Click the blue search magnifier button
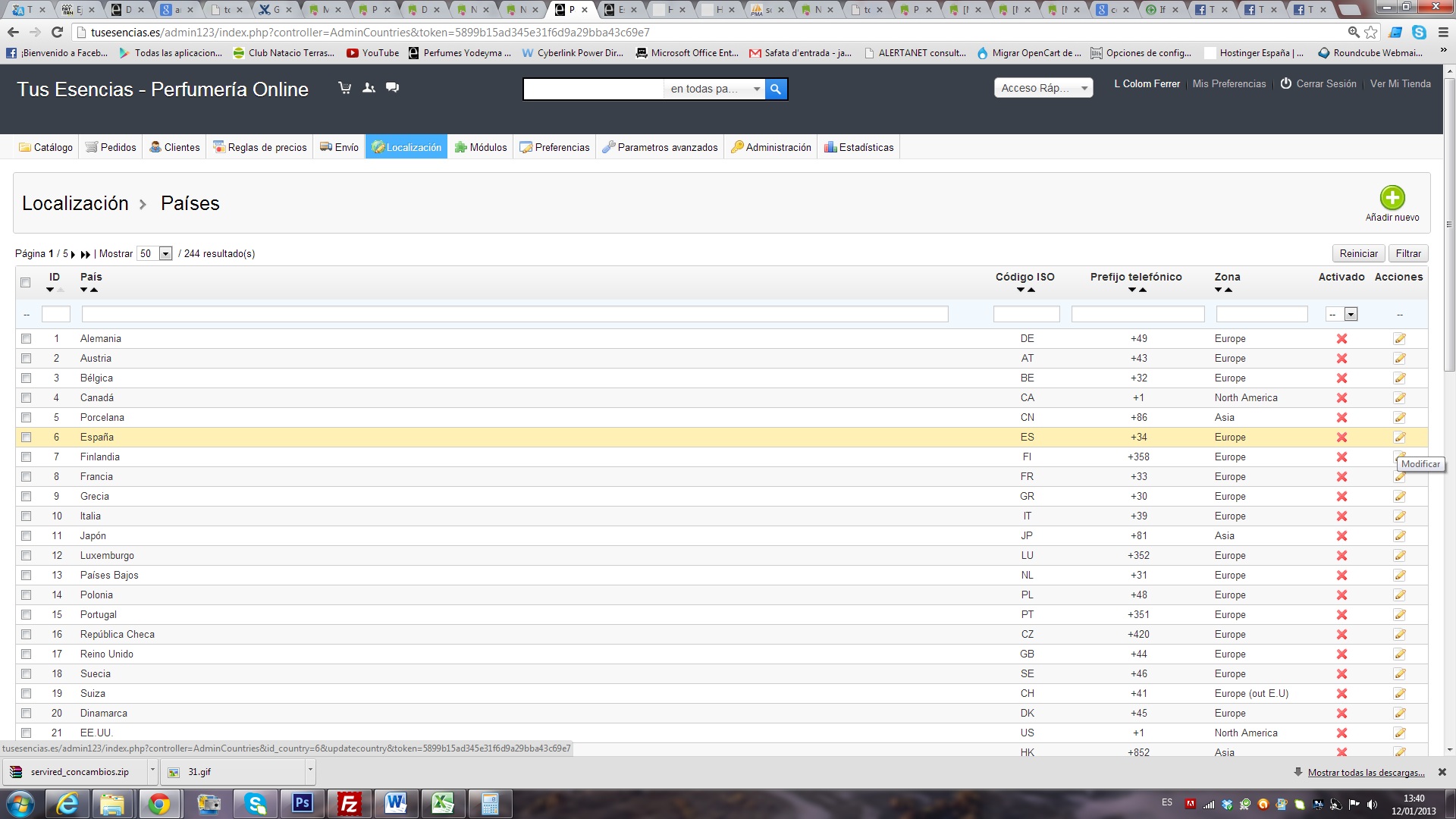1456x819 pixels. pos(776,89)
